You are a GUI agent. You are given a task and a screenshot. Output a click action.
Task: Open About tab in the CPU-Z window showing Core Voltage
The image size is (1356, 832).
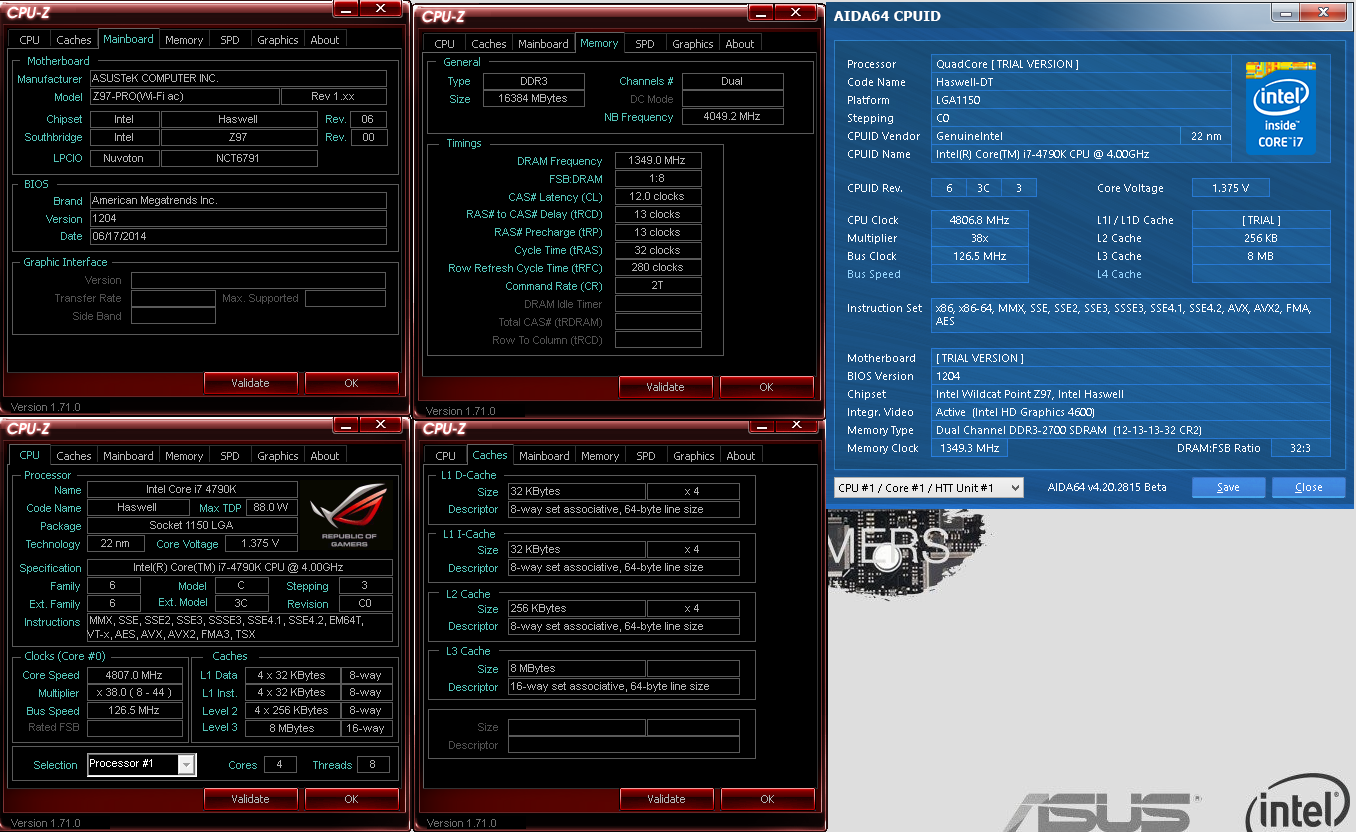[325, 456]
